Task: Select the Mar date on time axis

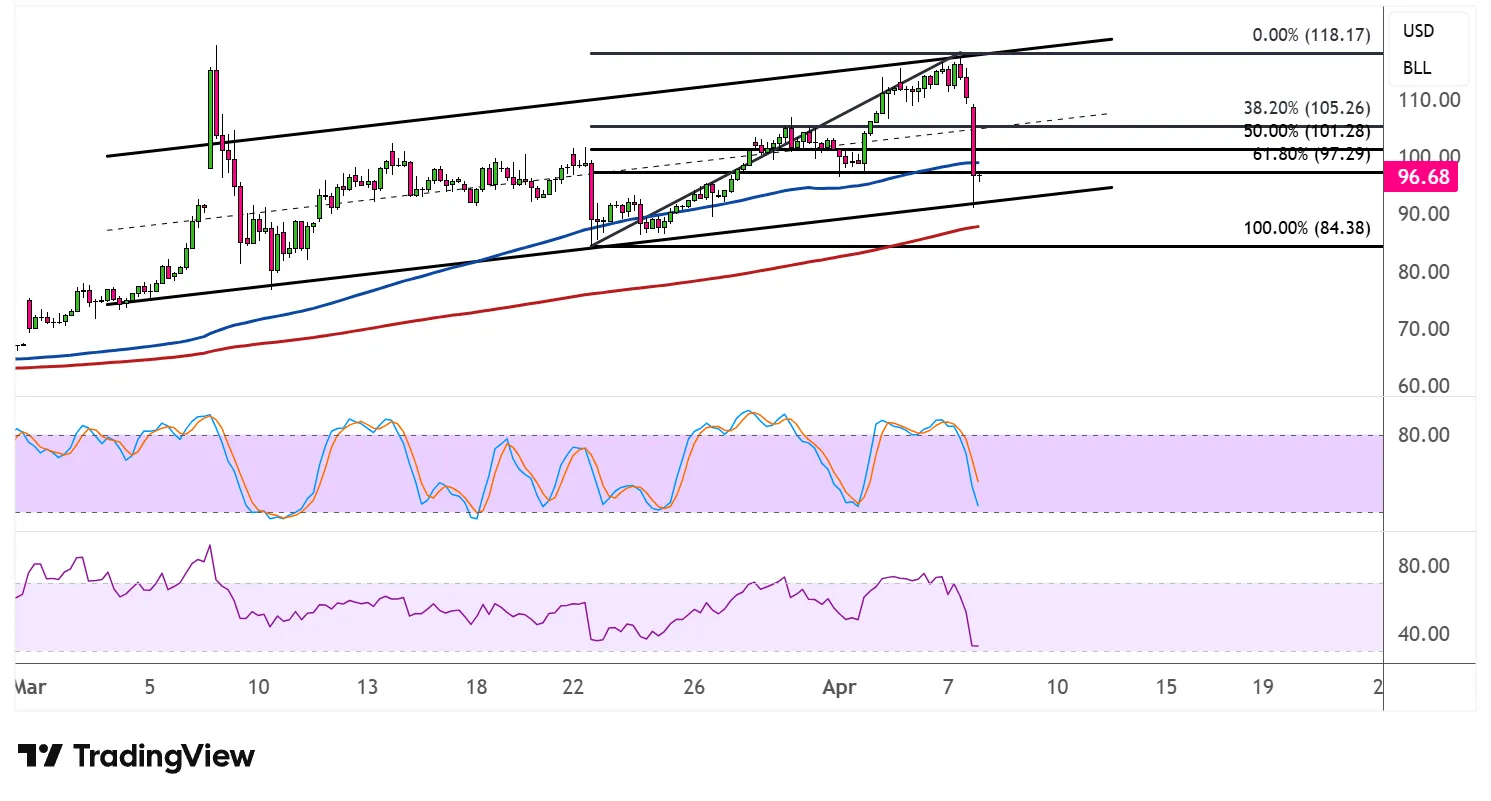Action: pos(28,687)
